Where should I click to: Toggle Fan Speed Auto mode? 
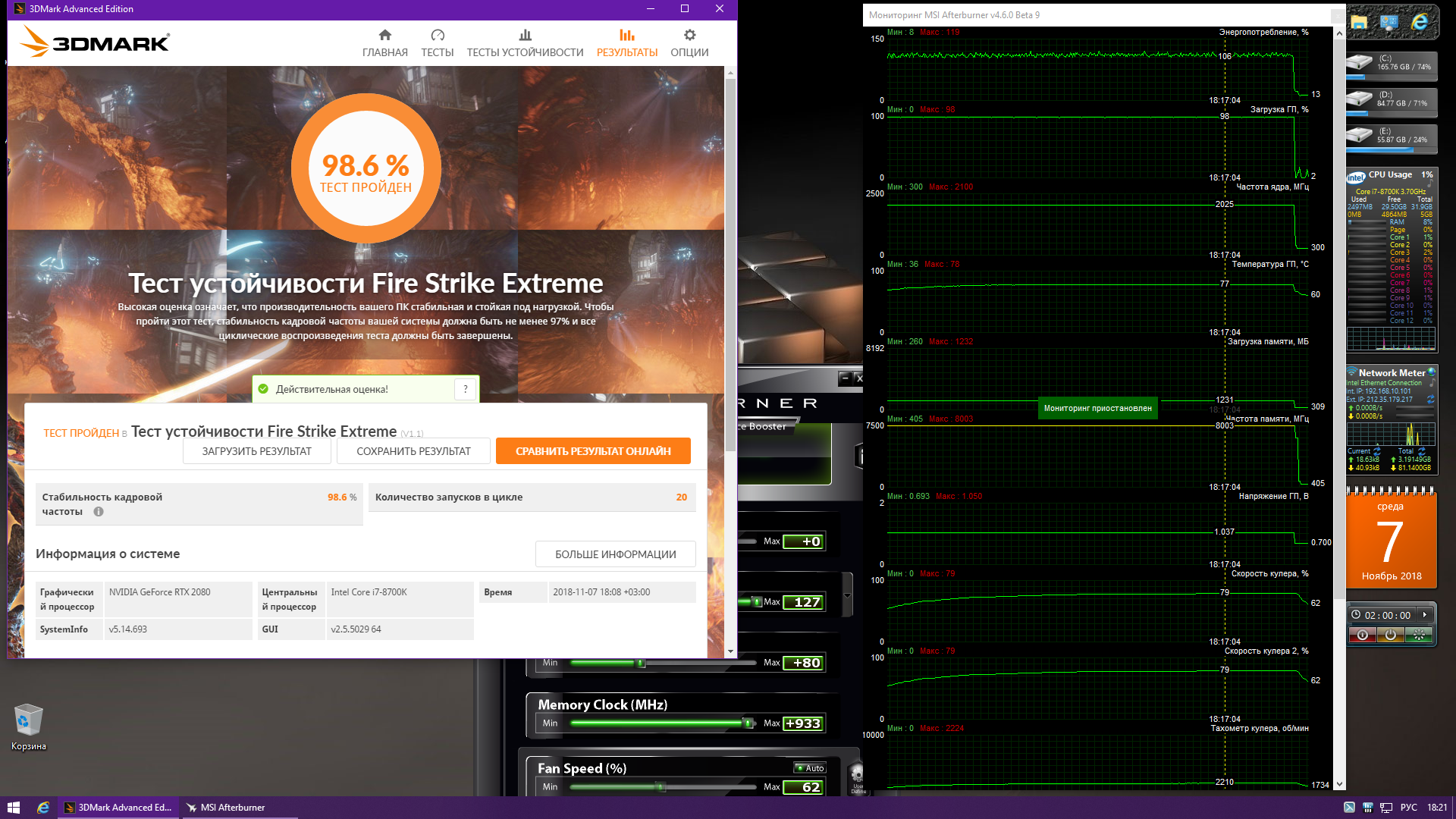[x=809, y=768]
